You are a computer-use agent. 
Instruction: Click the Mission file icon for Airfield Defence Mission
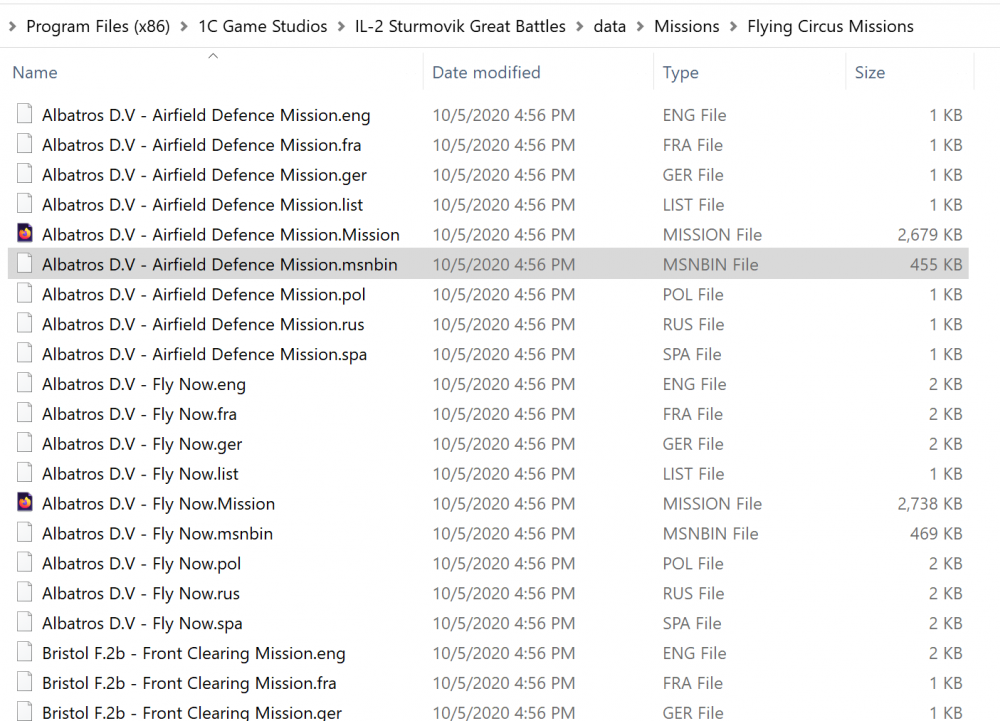(x=24, y=234)
